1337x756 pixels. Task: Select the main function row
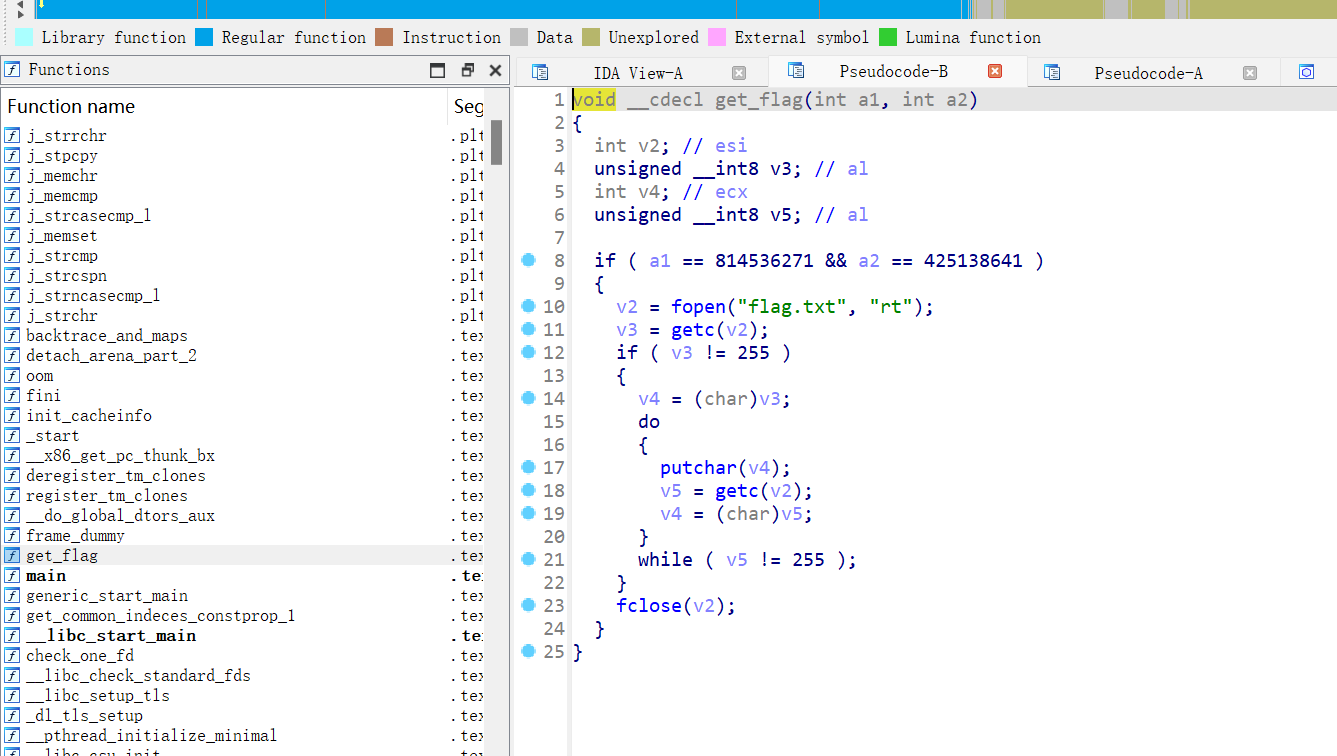click(x=243, y=576)
